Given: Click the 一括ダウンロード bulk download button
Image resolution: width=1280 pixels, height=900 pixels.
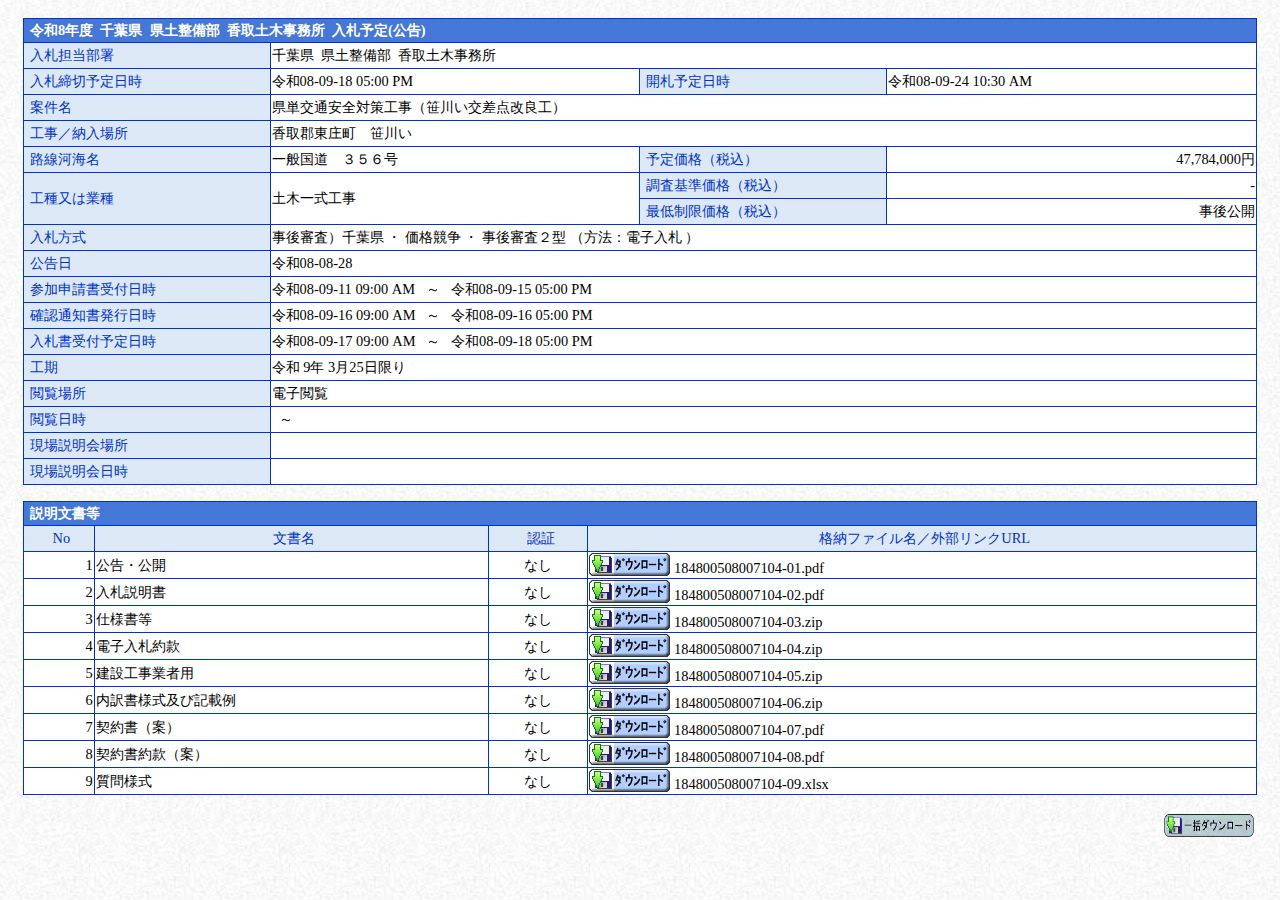Looking at the screenshot, I should tap(1209, 825).
